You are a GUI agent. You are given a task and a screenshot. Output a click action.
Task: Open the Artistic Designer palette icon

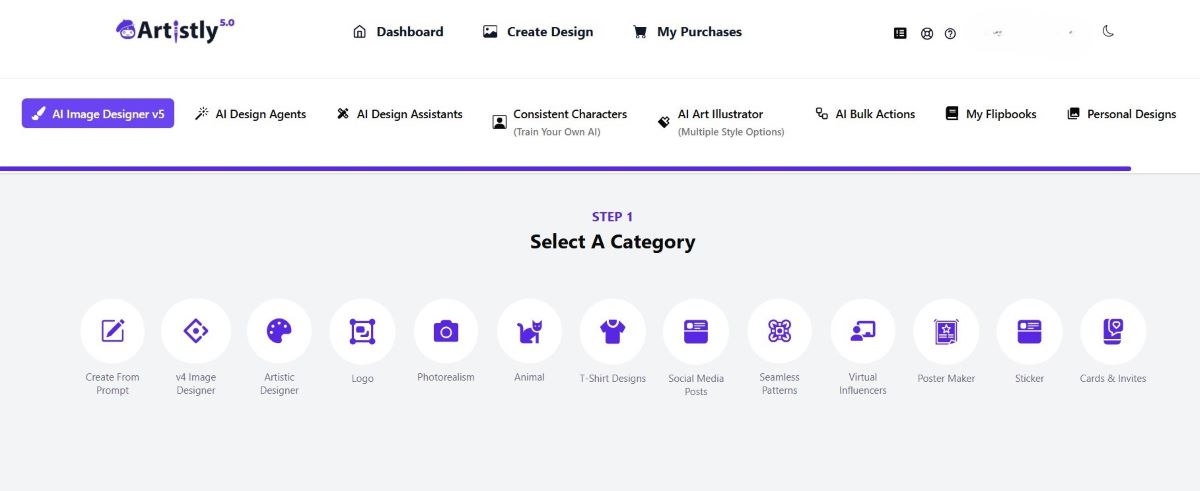tap(279, 331)
